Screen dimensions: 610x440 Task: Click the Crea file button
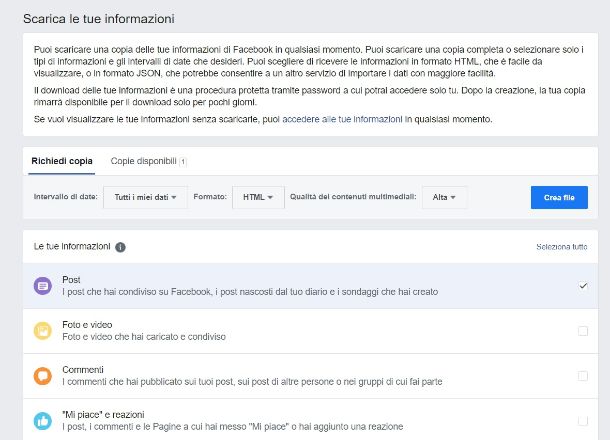coord(559,197)
